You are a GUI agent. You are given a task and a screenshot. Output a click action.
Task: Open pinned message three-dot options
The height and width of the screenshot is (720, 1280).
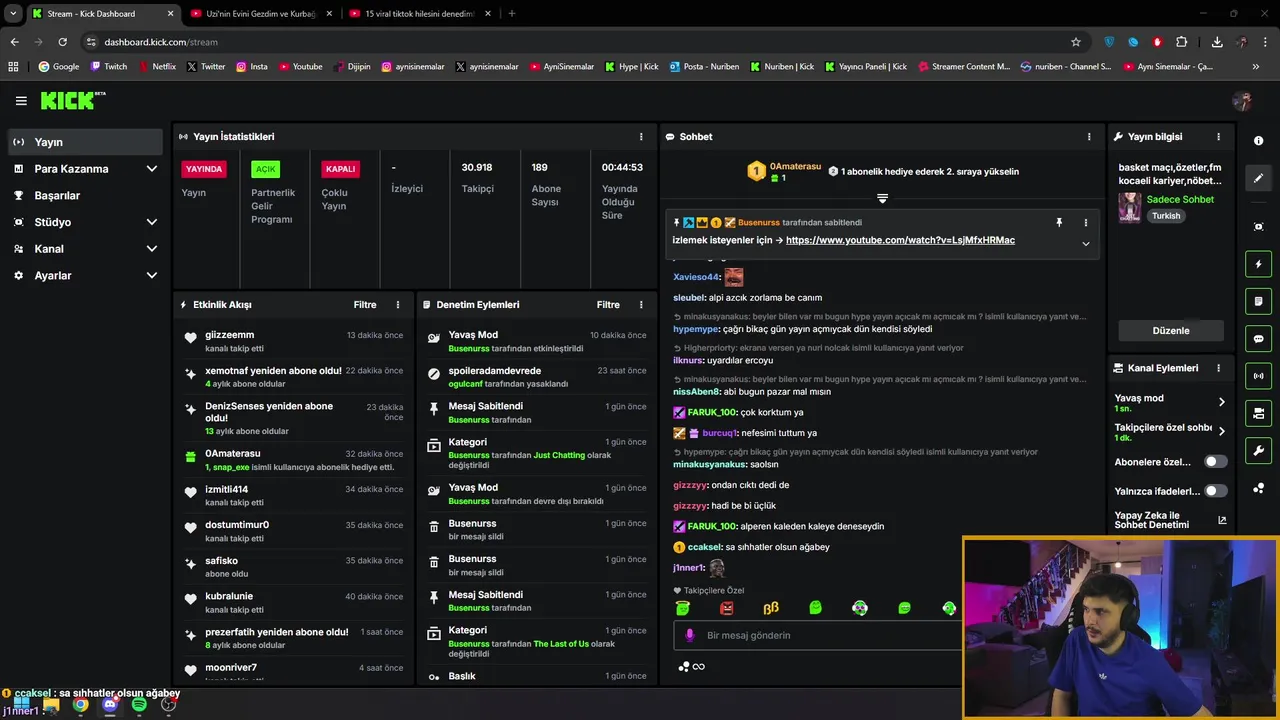[1086, 223]
